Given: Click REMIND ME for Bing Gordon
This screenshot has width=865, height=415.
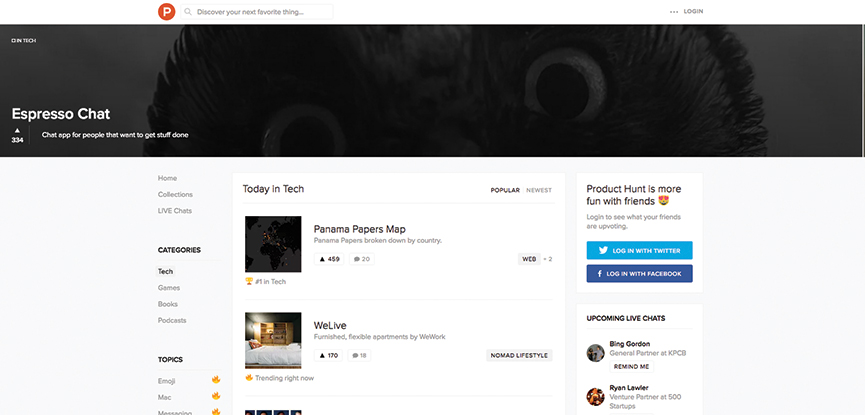Looking at the screenshot, I should tap(632, 367).
